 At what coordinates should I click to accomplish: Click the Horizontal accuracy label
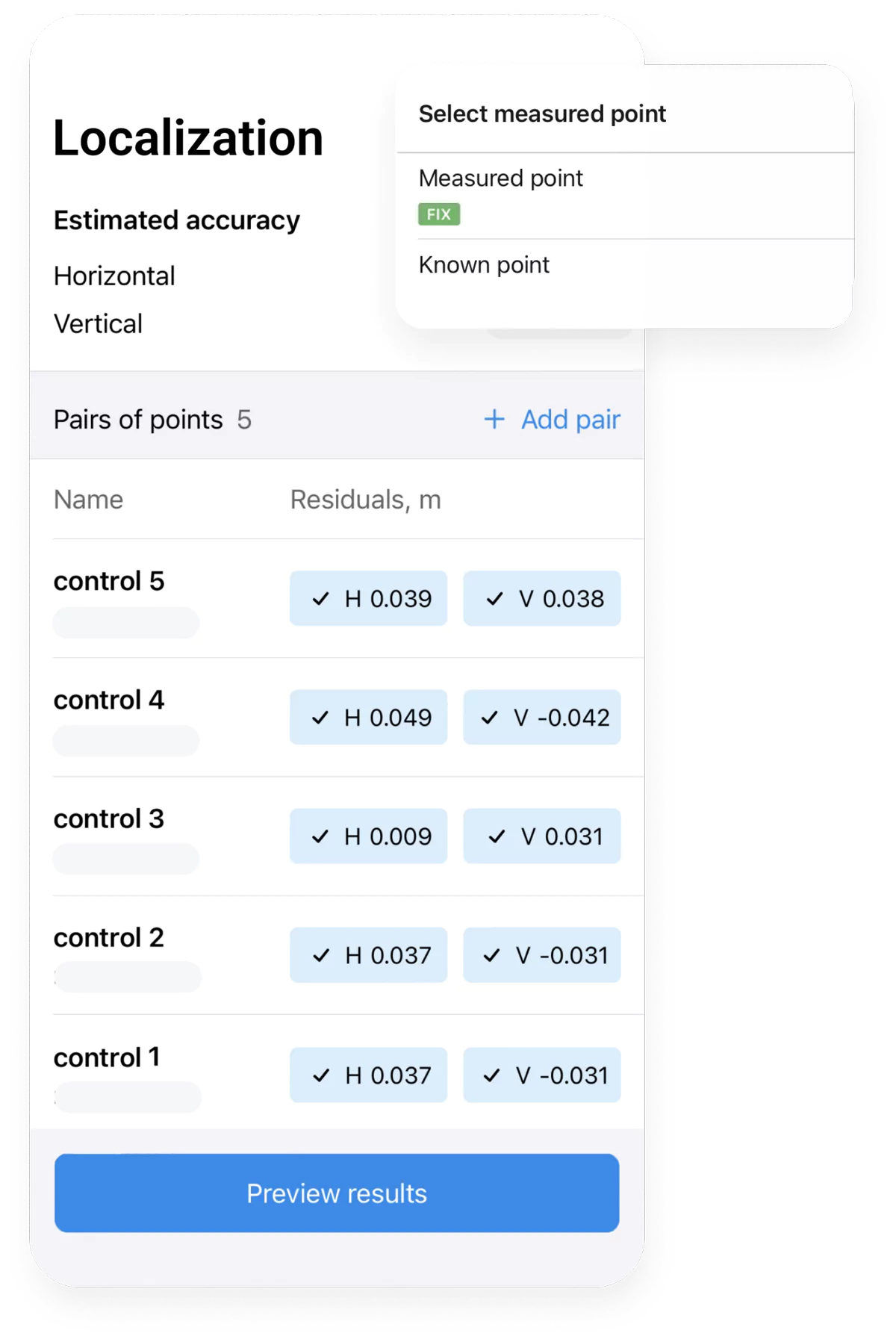pyautogui.click(x=113, y=276)
